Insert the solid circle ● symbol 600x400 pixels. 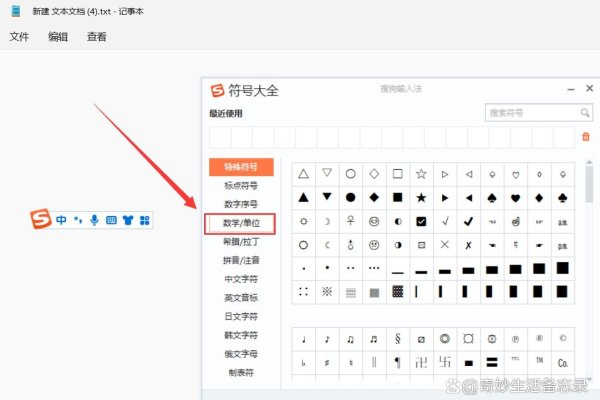[351, 198]
